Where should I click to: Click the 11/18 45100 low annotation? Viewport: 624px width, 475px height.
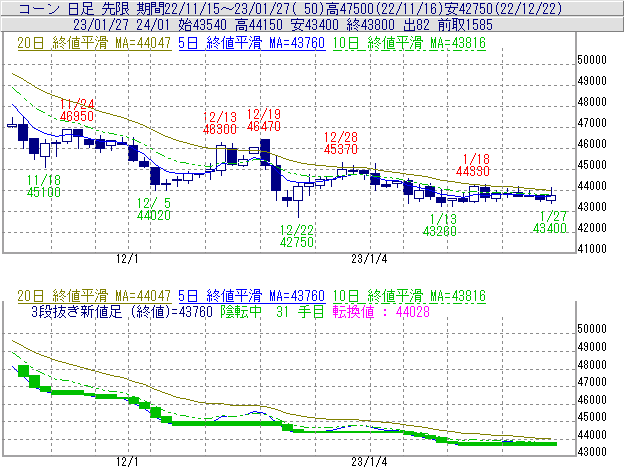pyautogui.click(x=44, y=186)
